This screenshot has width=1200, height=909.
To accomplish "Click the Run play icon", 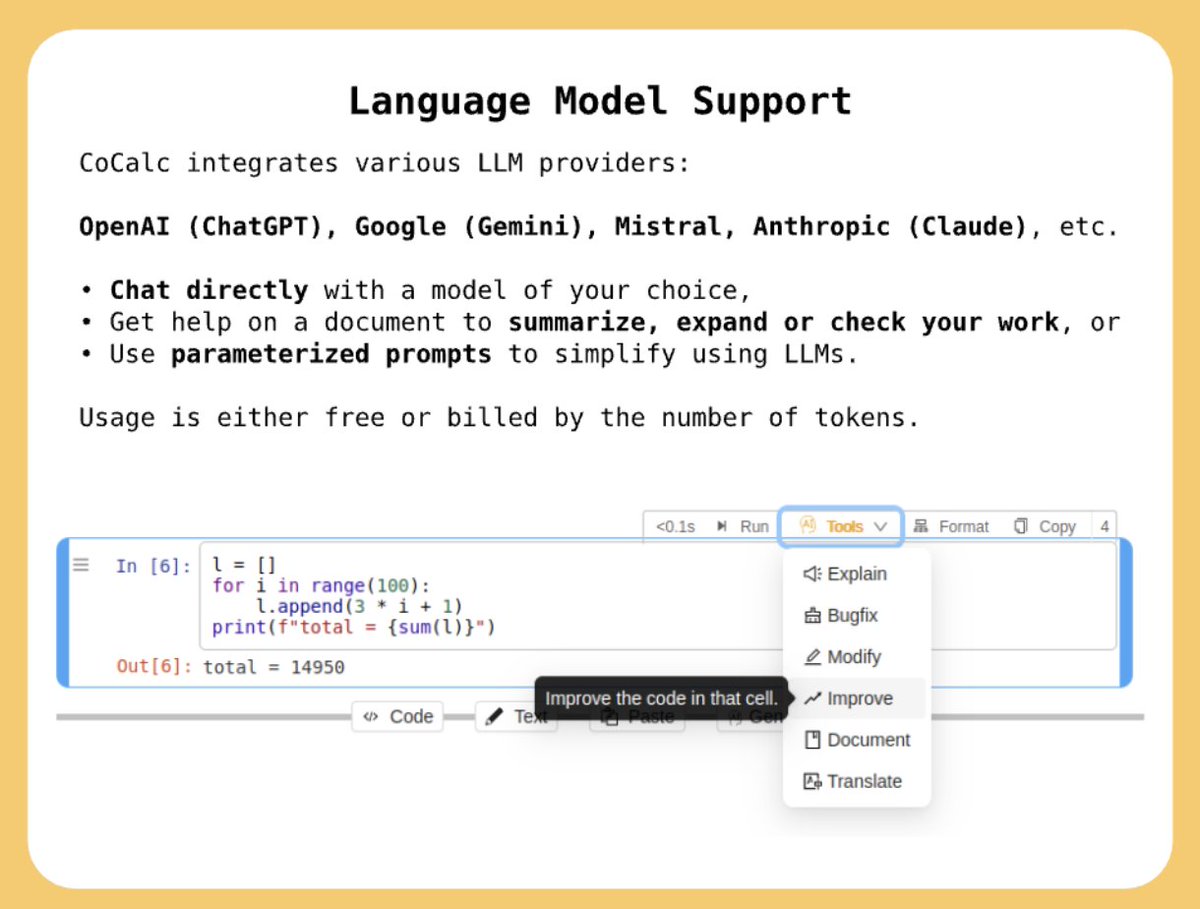I will coord(722,526).
